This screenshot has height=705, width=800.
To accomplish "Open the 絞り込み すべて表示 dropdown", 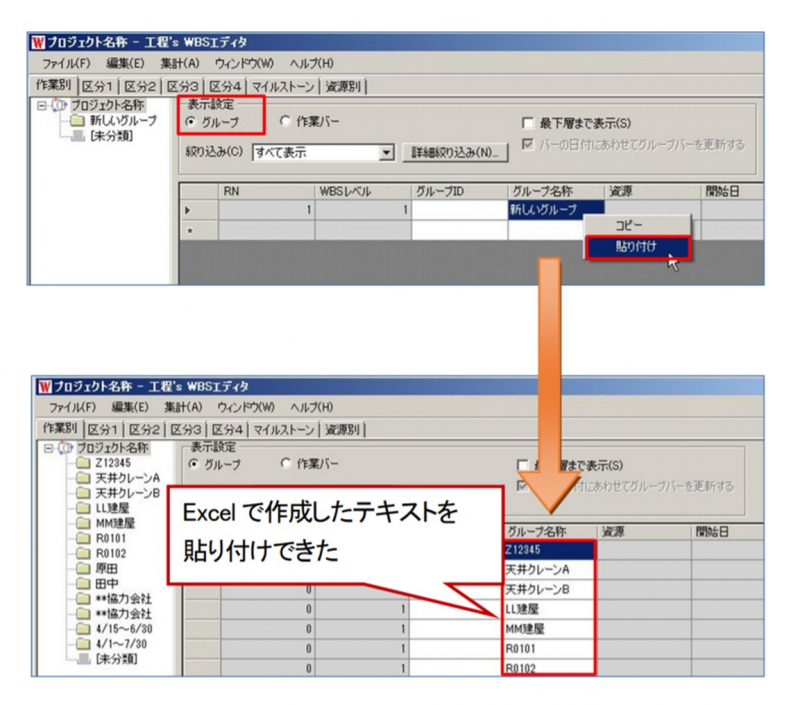I will coord(387,153).
